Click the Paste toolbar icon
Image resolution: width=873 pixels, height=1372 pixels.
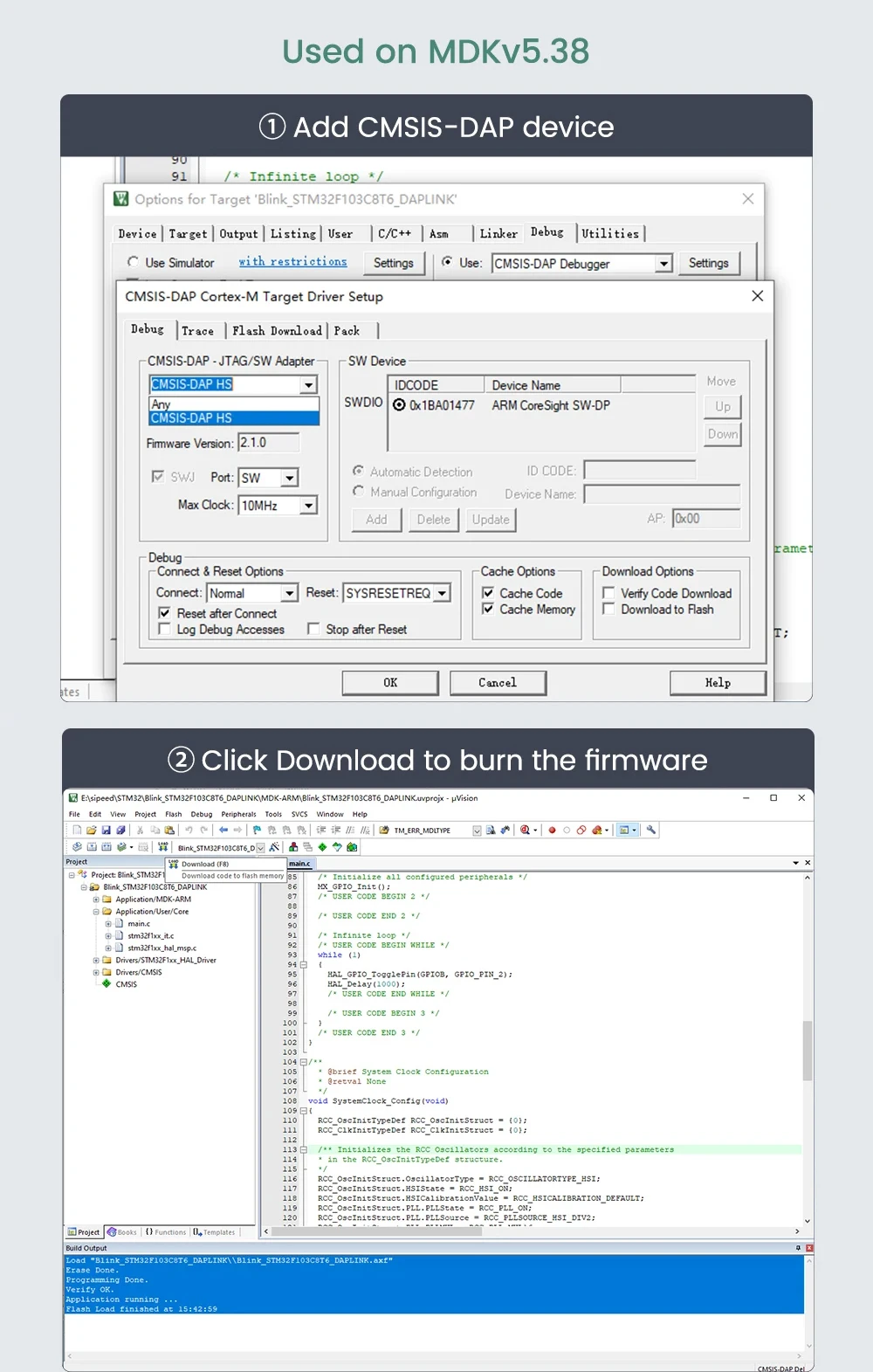[169, 830]
